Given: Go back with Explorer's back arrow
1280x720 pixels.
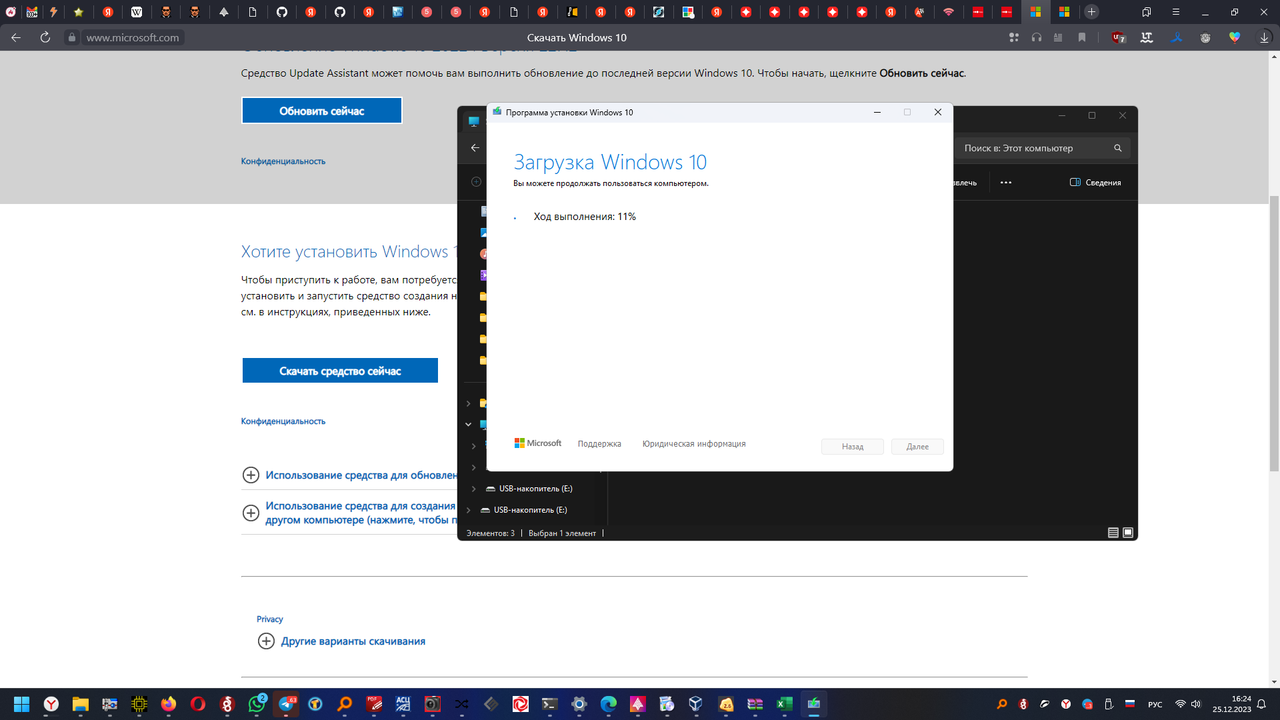Looking at the screenshot, I should pyautogui.click(x=475, y=148).
